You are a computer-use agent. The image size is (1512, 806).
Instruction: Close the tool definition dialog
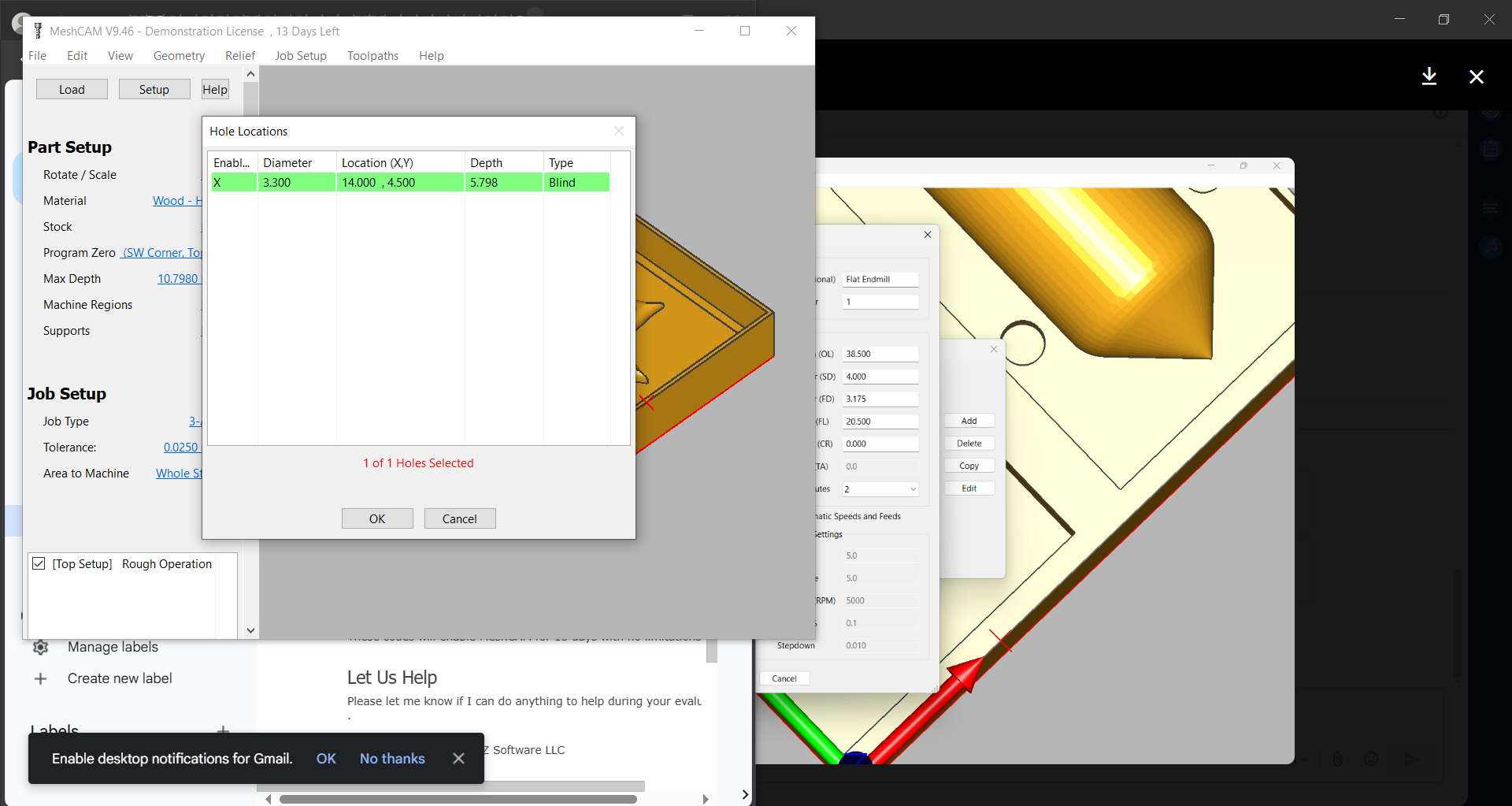point(928,234)
